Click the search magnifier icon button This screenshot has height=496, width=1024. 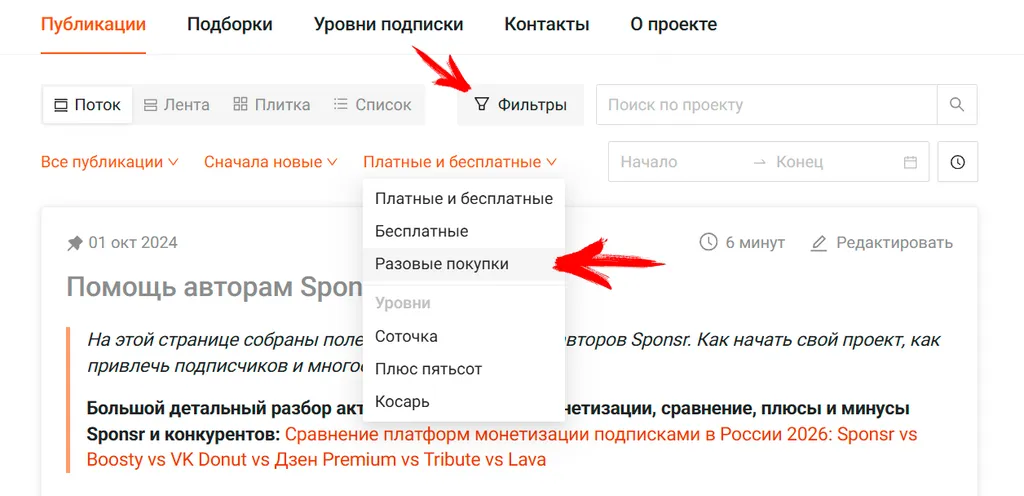click(957, 104)
